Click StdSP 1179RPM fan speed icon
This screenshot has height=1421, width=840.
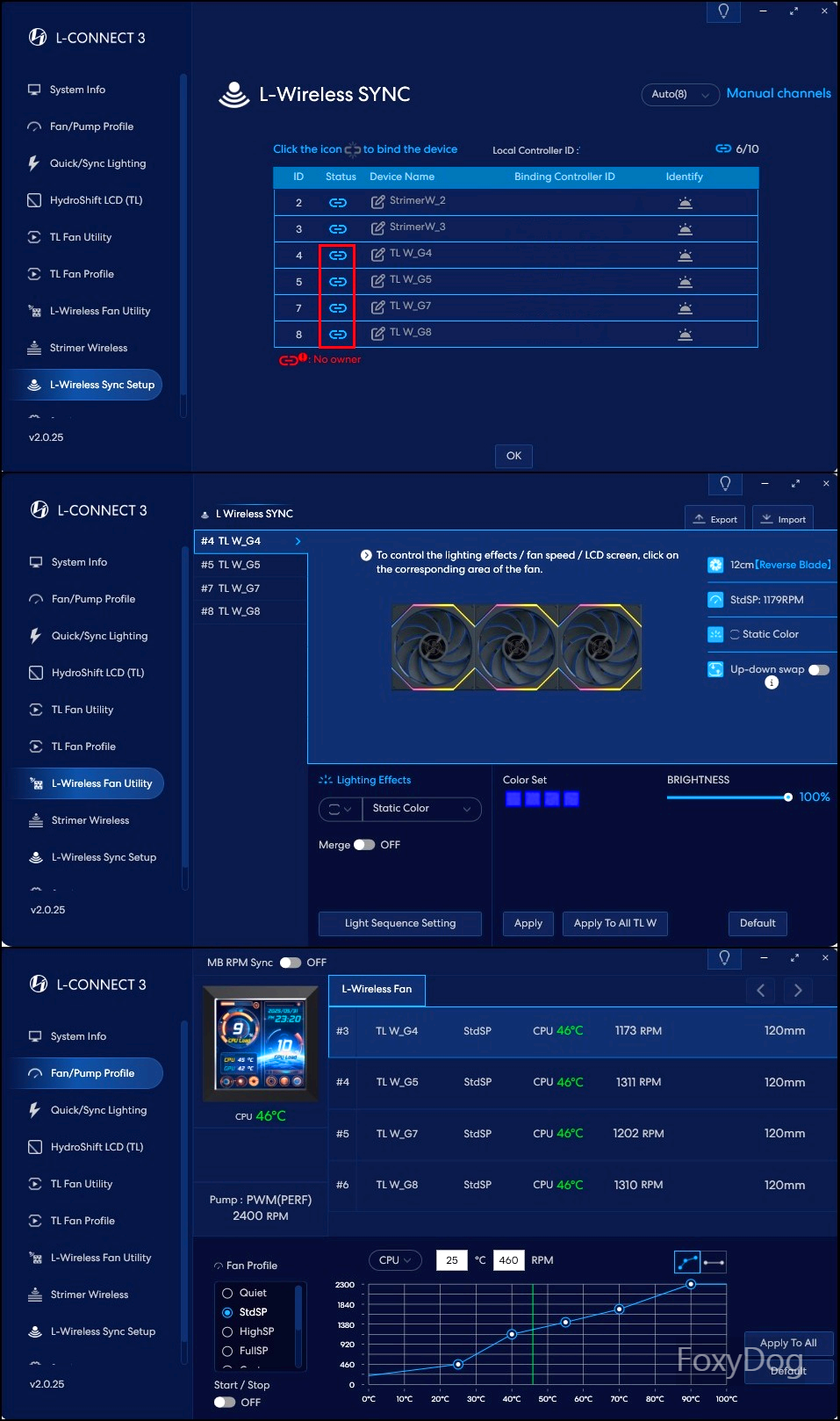click(715, 600)
